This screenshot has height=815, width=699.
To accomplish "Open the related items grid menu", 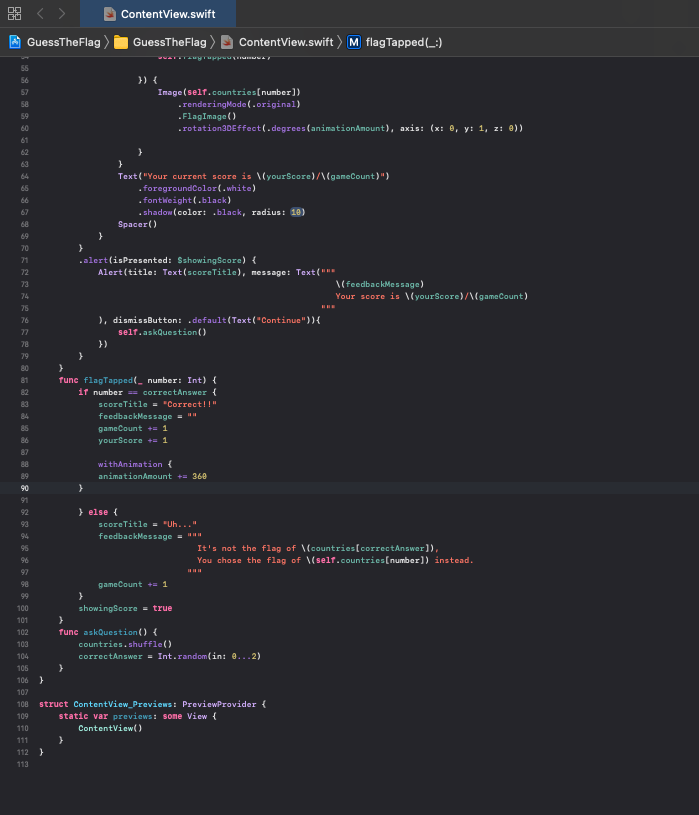I will coord(15,14).
